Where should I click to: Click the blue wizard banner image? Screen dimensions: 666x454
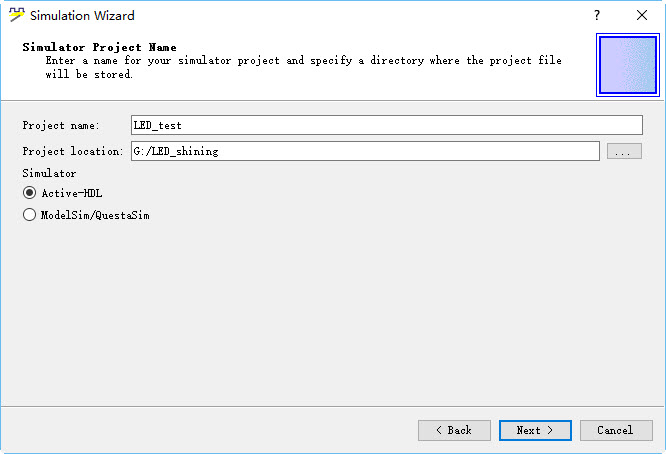[x=628, y=65]
